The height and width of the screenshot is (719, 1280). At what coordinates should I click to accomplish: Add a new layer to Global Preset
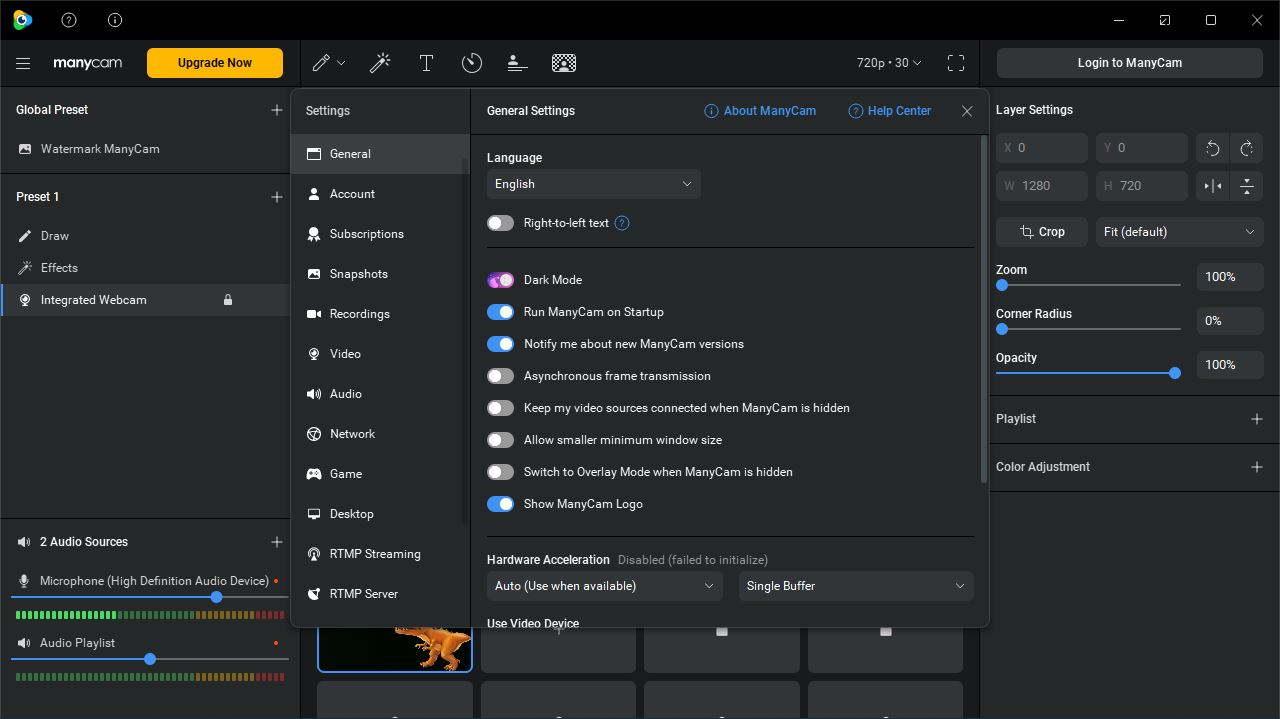(277, 110)
